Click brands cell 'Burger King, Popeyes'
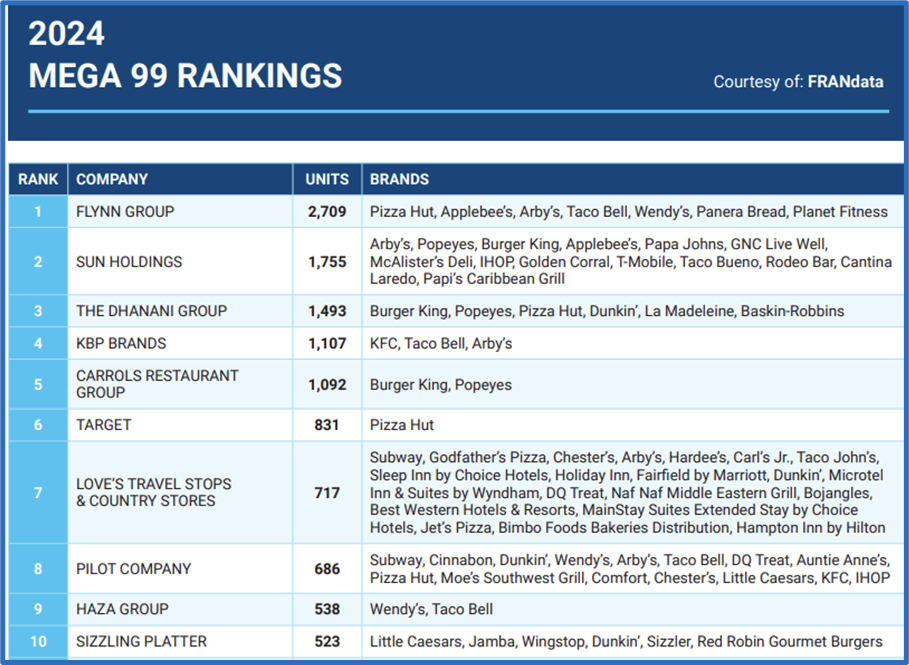 632,384
